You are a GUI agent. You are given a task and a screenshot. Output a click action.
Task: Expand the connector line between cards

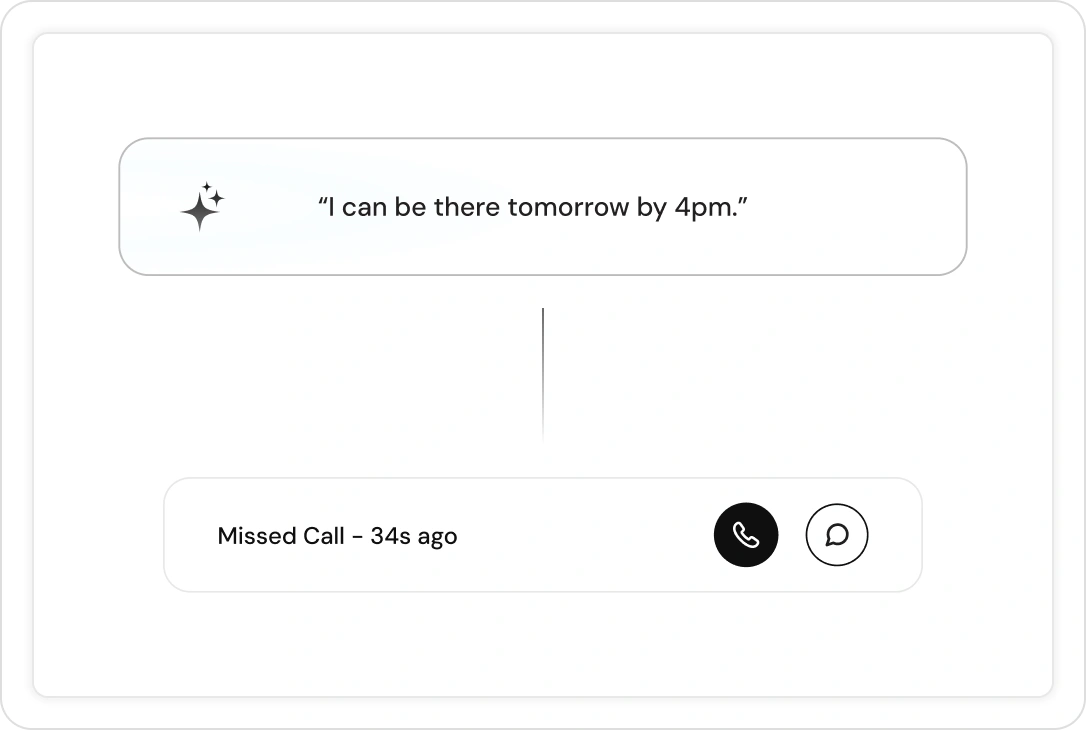[x=543, y=375]
